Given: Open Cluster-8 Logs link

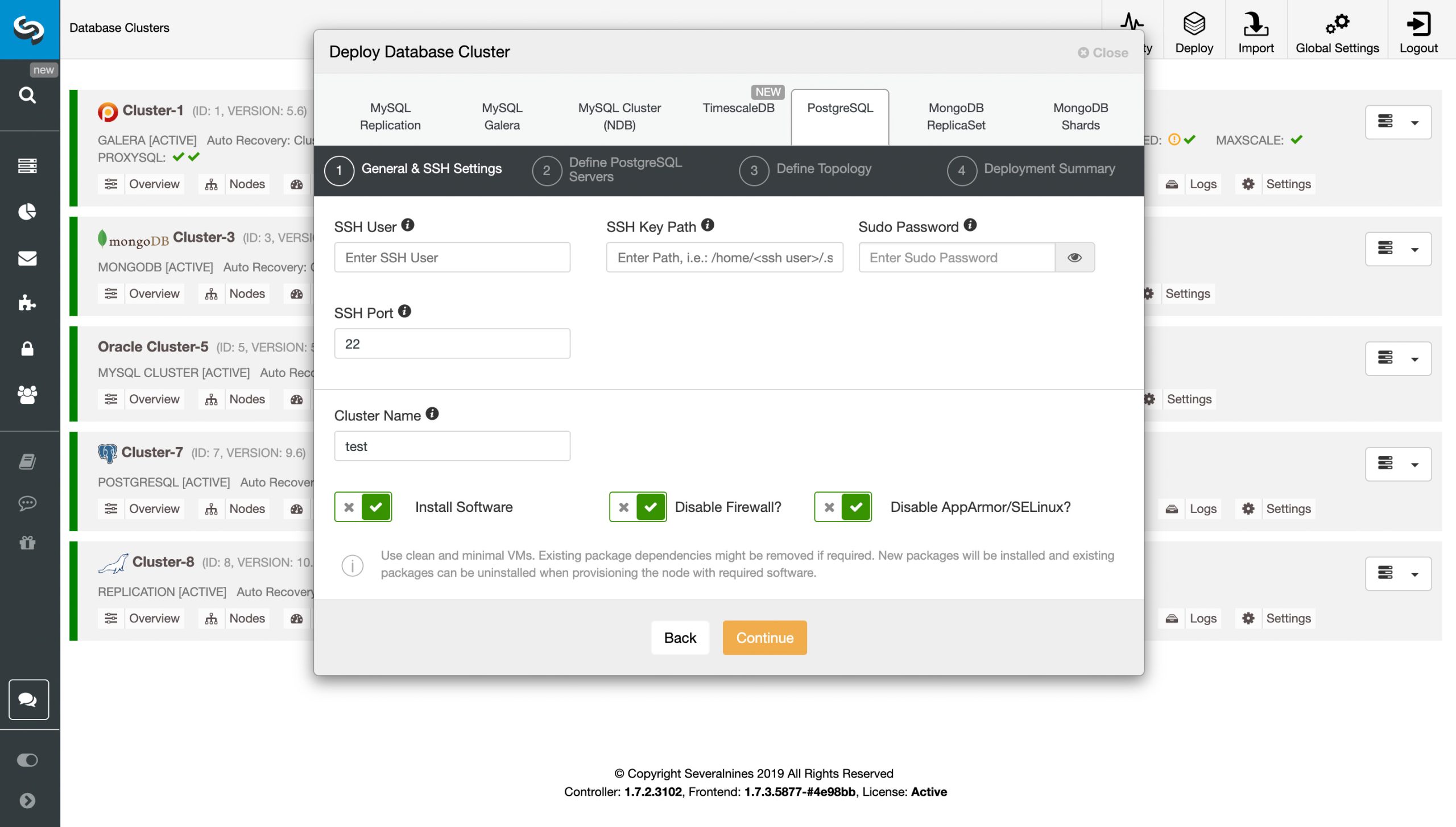Looking at the screenshot, I should pyautogui.click(x=1191, y=619).
